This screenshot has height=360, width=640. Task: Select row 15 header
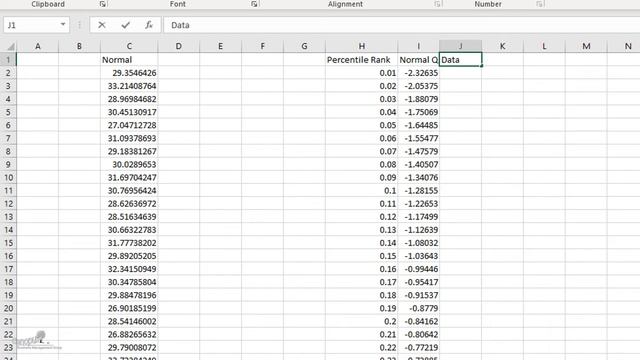pos(8,242)
